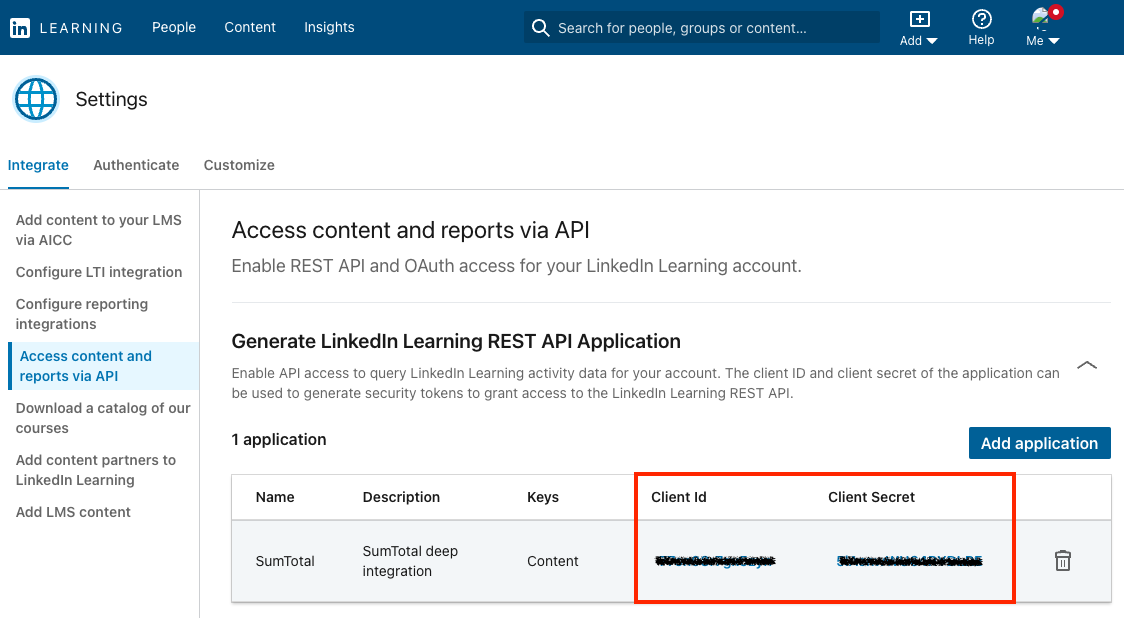Viewport: 1124px width, 618px height.
Task: Switch to the Authenticate tab
Action: [x=136, y=165]
